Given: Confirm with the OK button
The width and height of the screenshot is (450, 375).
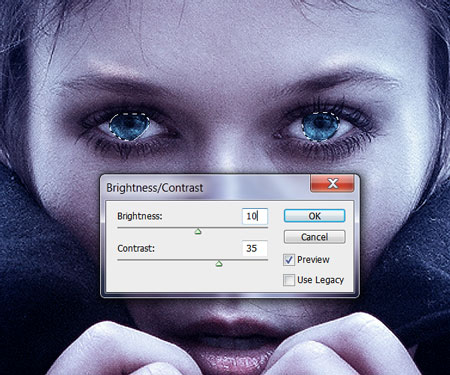Looking at the screenshot, I should 314,216.
